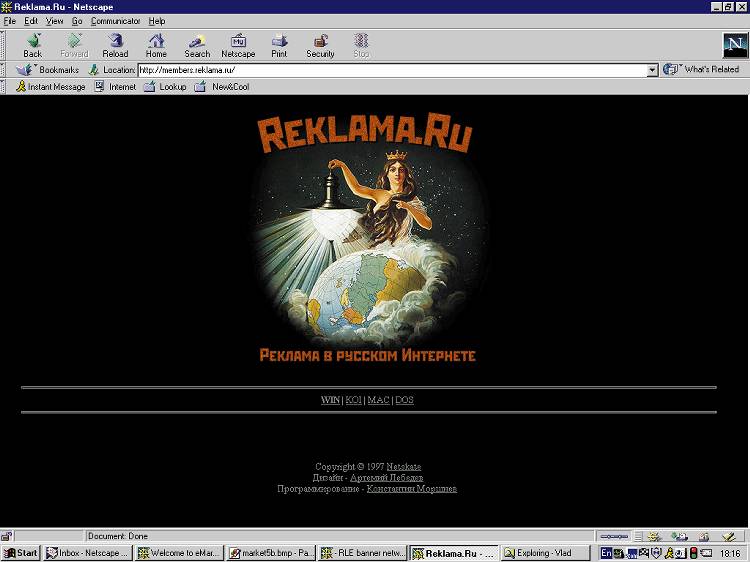This screenshot has width=750, height=562.
Task: Click the yellow AOL Instant Messenger tray icon
Action: [670, 553]
